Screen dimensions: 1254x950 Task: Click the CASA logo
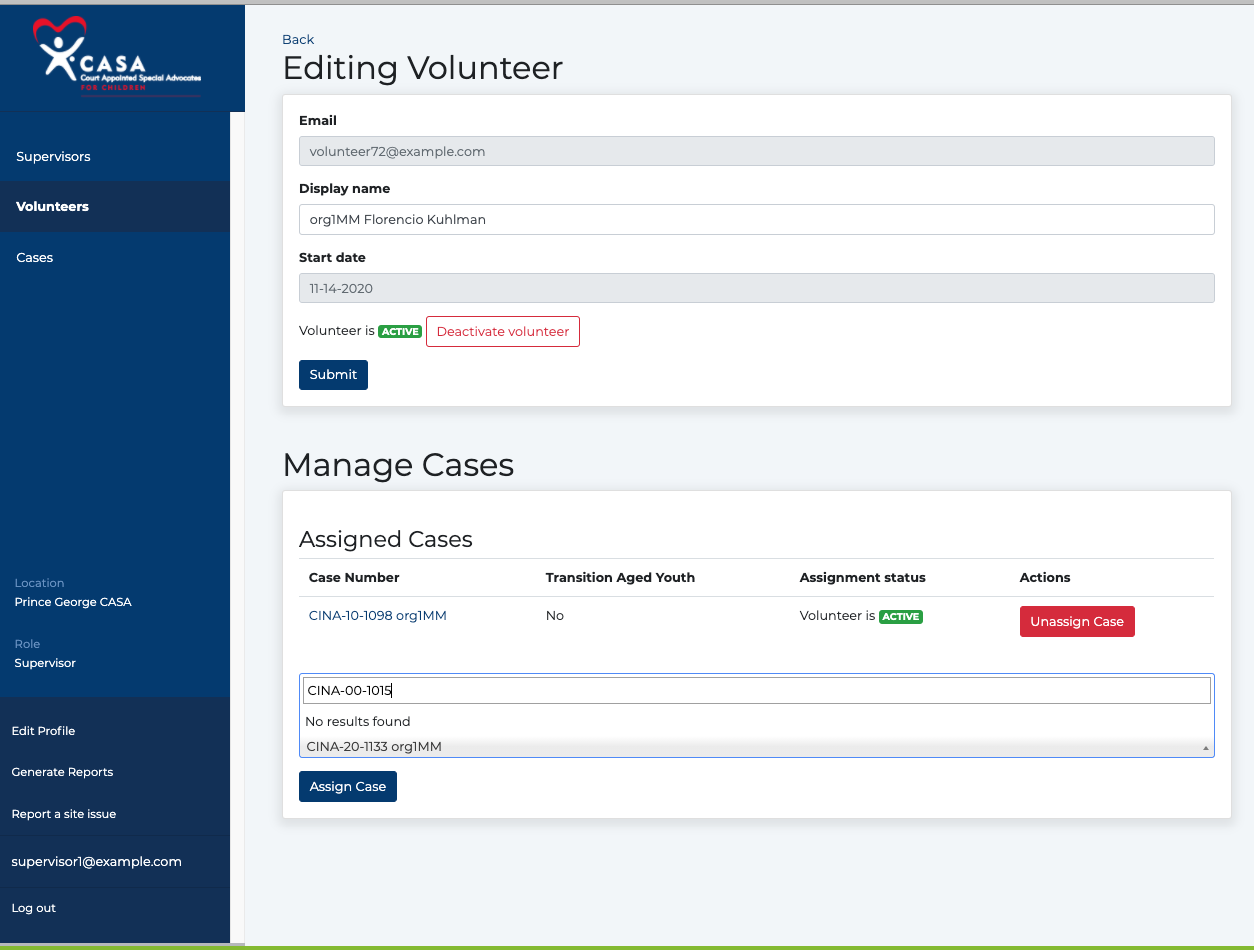tap(116, 55)
